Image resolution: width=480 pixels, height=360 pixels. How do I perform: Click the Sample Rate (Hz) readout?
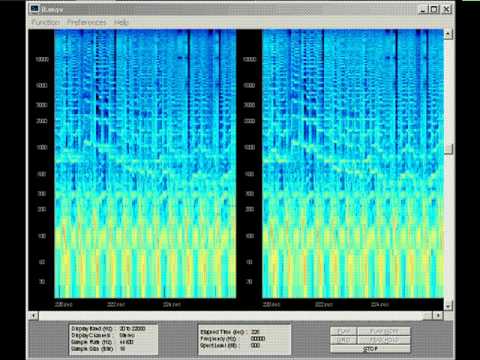103,342
